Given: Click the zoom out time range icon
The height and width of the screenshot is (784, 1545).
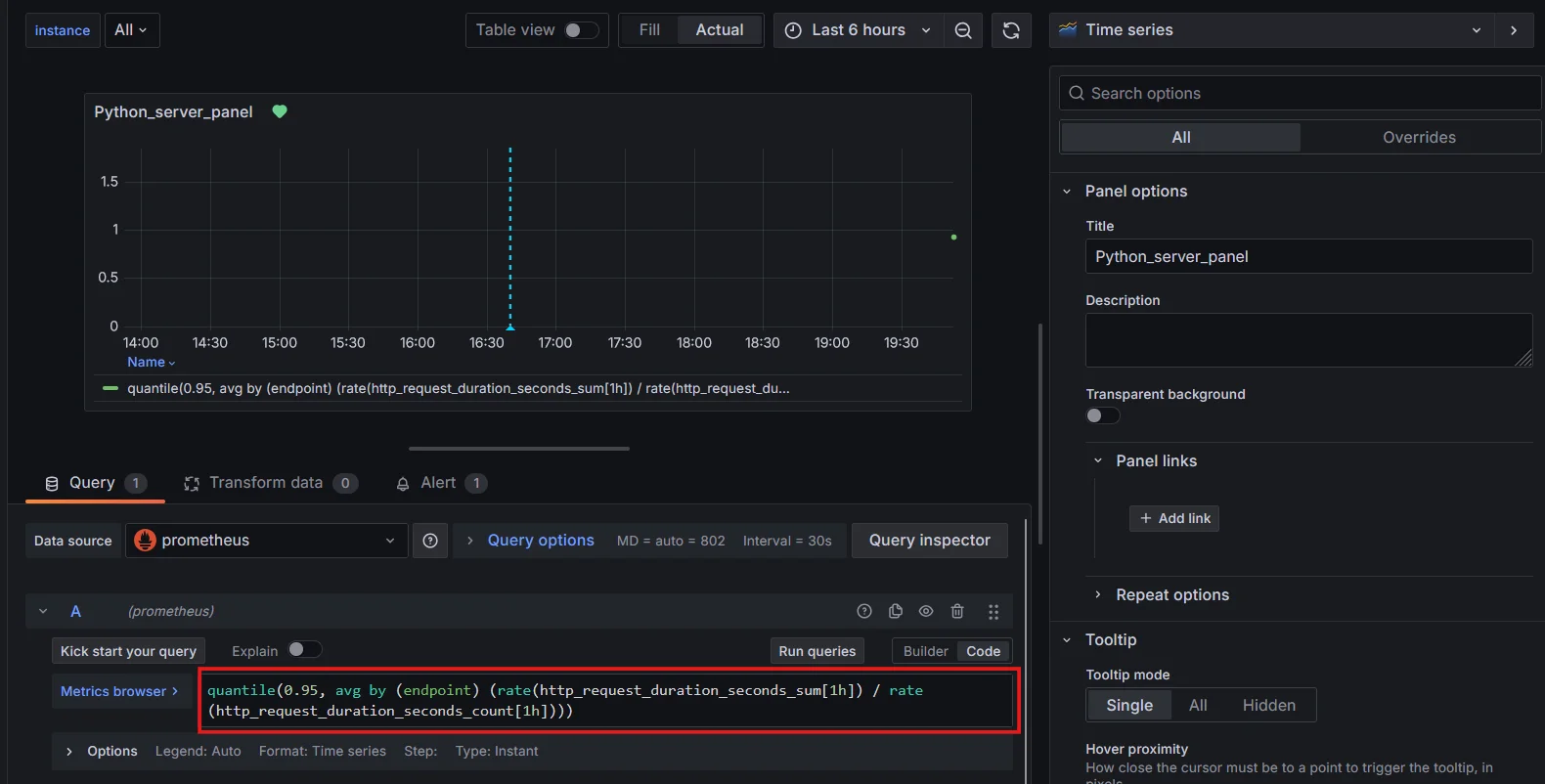Looking at the screenshot, I should pos(963,30).
